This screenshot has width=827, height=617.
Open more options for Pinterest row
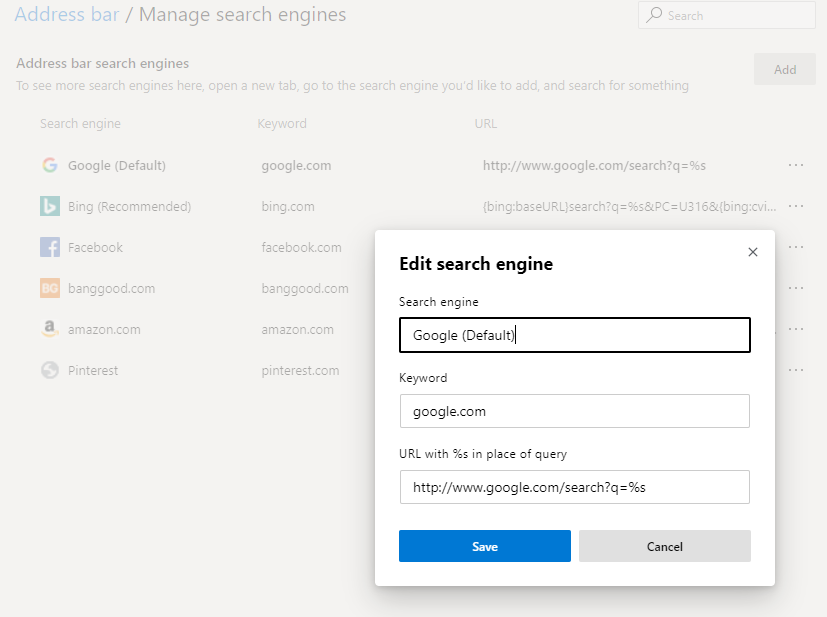pyautogui.click(x=795, y=370)
